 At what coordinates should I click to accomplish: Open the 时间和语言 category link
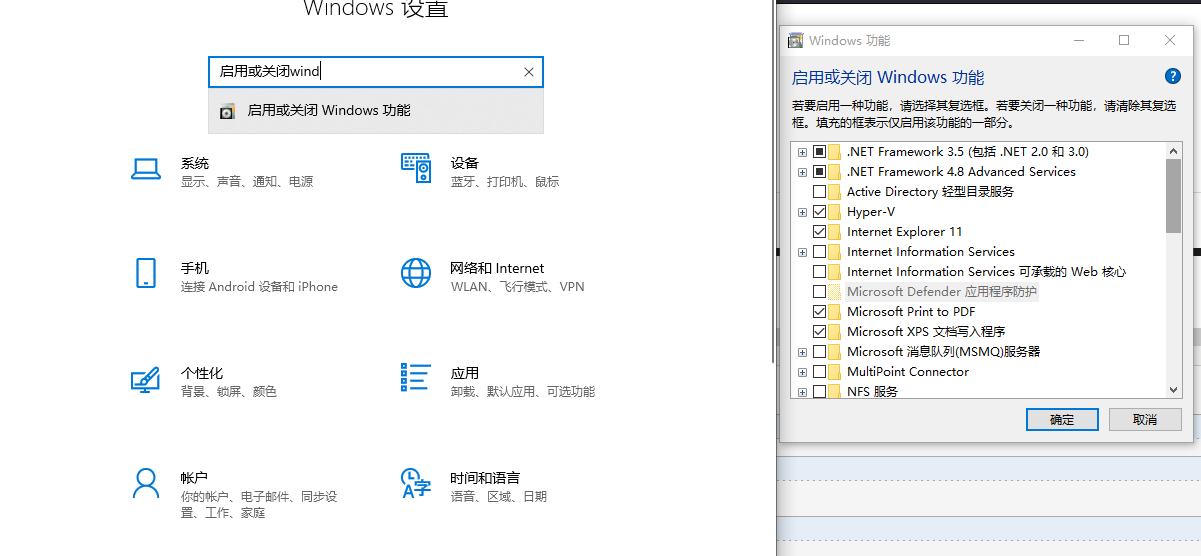[485, 478]
